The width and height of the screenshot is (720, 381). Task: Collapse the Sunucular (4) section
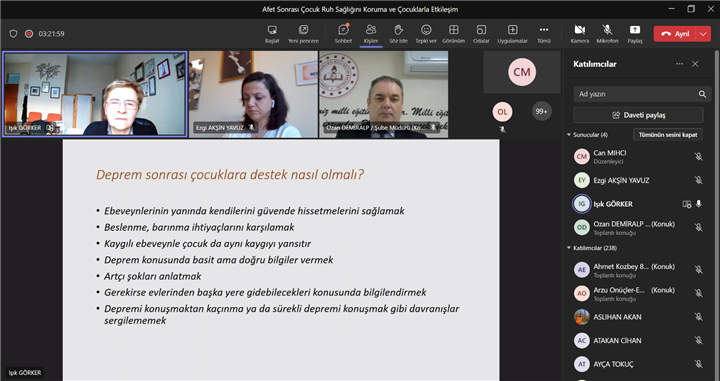tap(569, 134)
